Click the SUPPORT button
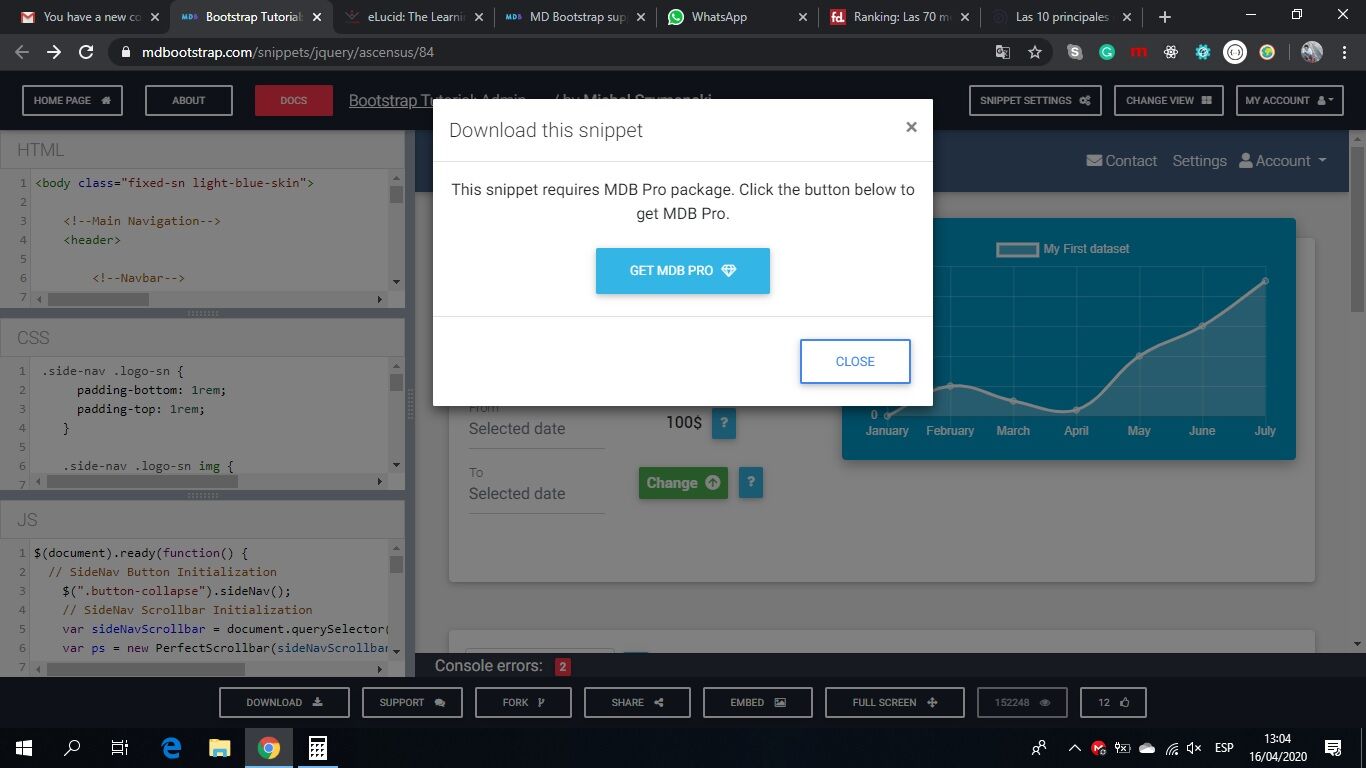 click(x=412, y=703)
